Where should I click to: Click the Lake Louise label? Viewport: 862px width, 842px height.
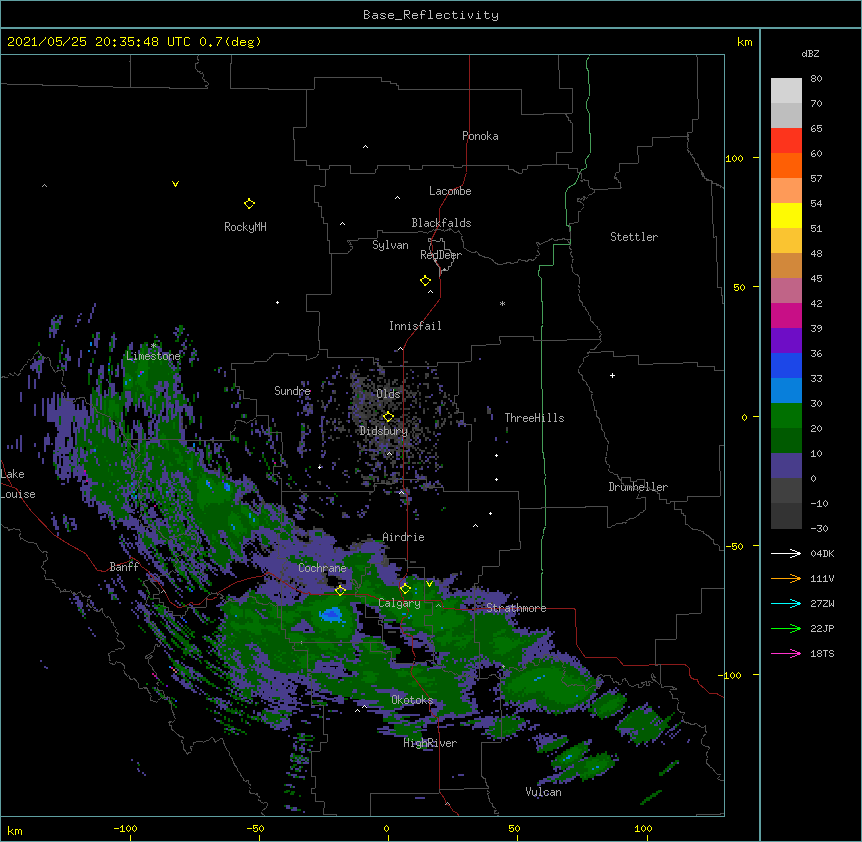[x=18, y=484]
